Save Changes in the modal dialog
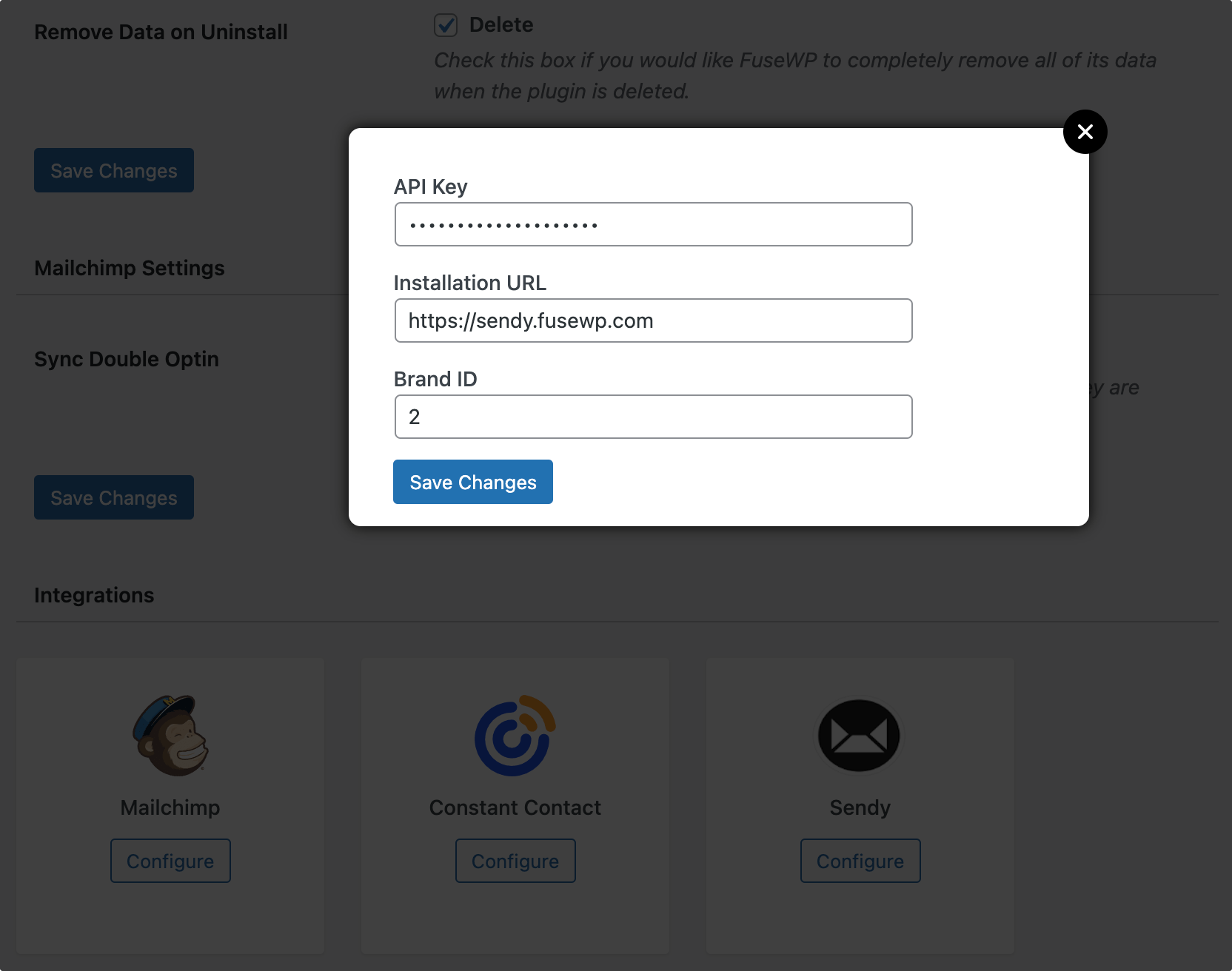Viewport: 1232px width, 971px height. click(473, 482)
